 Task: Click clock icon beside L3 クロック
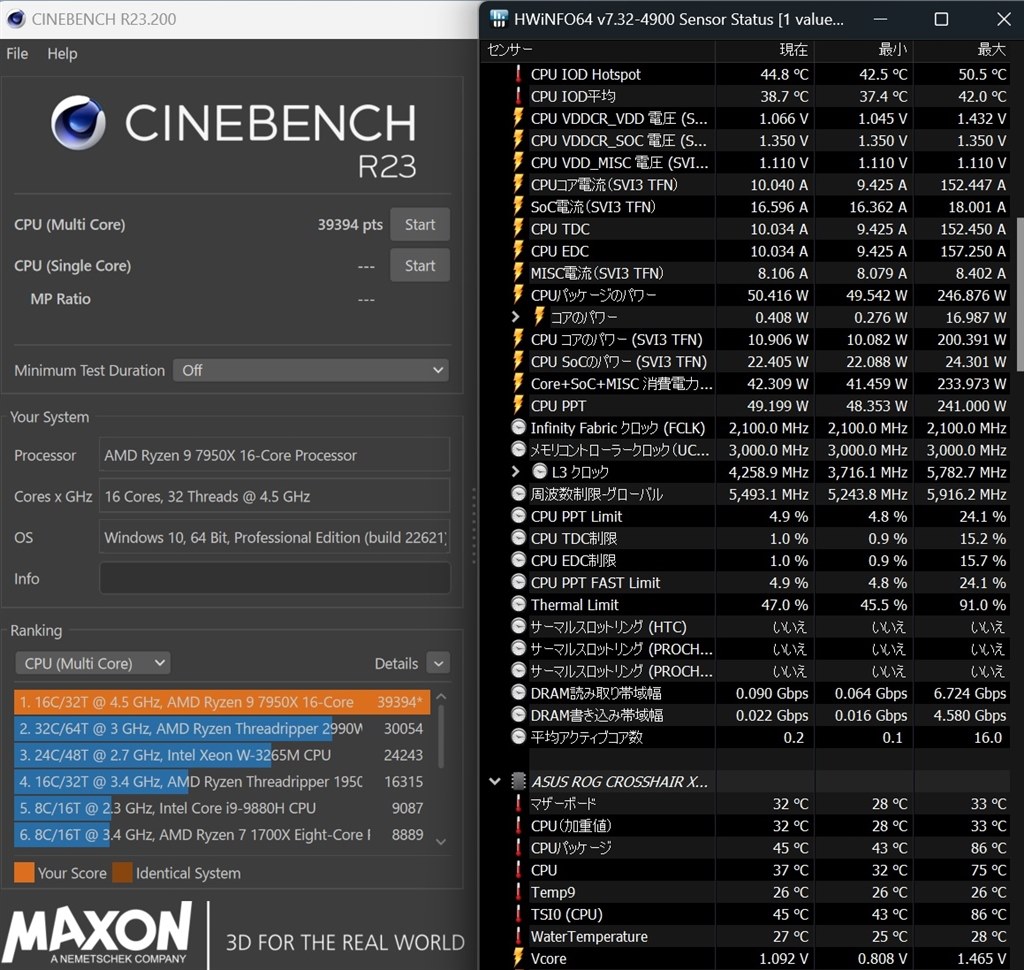click(x=539, y=471)
